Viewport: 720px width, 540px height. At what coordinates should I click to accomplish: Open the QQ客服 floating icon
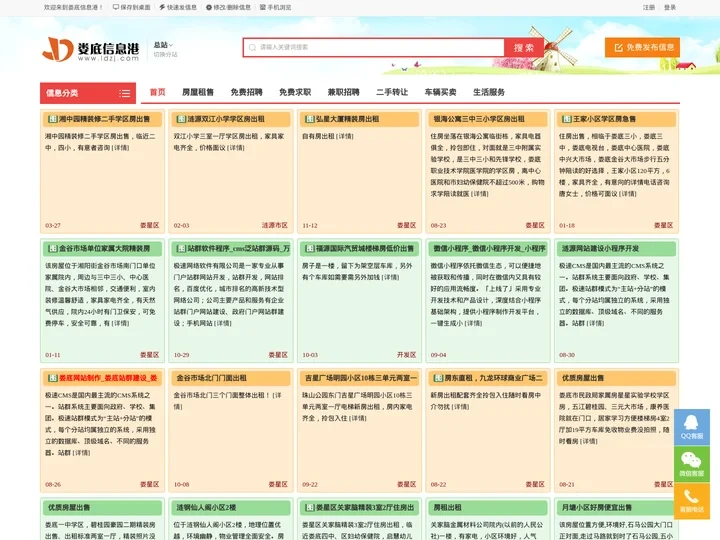click(692, 427)
